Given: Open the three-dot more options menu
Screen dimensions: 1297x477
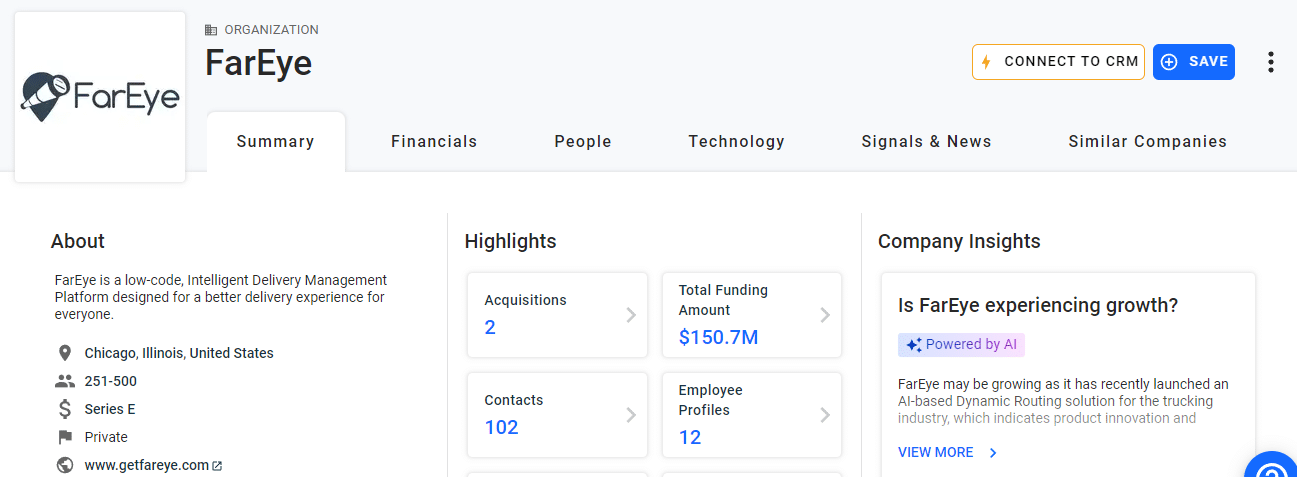Looking at the screenshot, I should point(1270,62).
